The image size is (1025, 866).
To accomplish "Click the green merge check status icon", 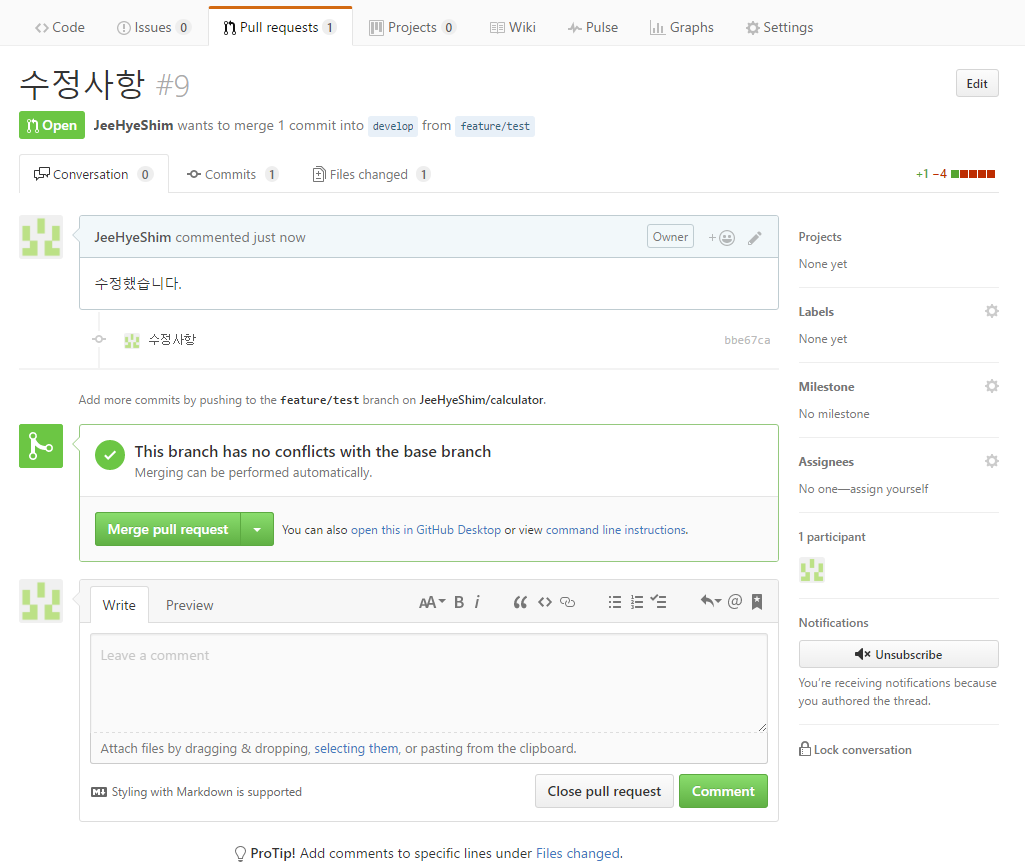I will point(110,456).
